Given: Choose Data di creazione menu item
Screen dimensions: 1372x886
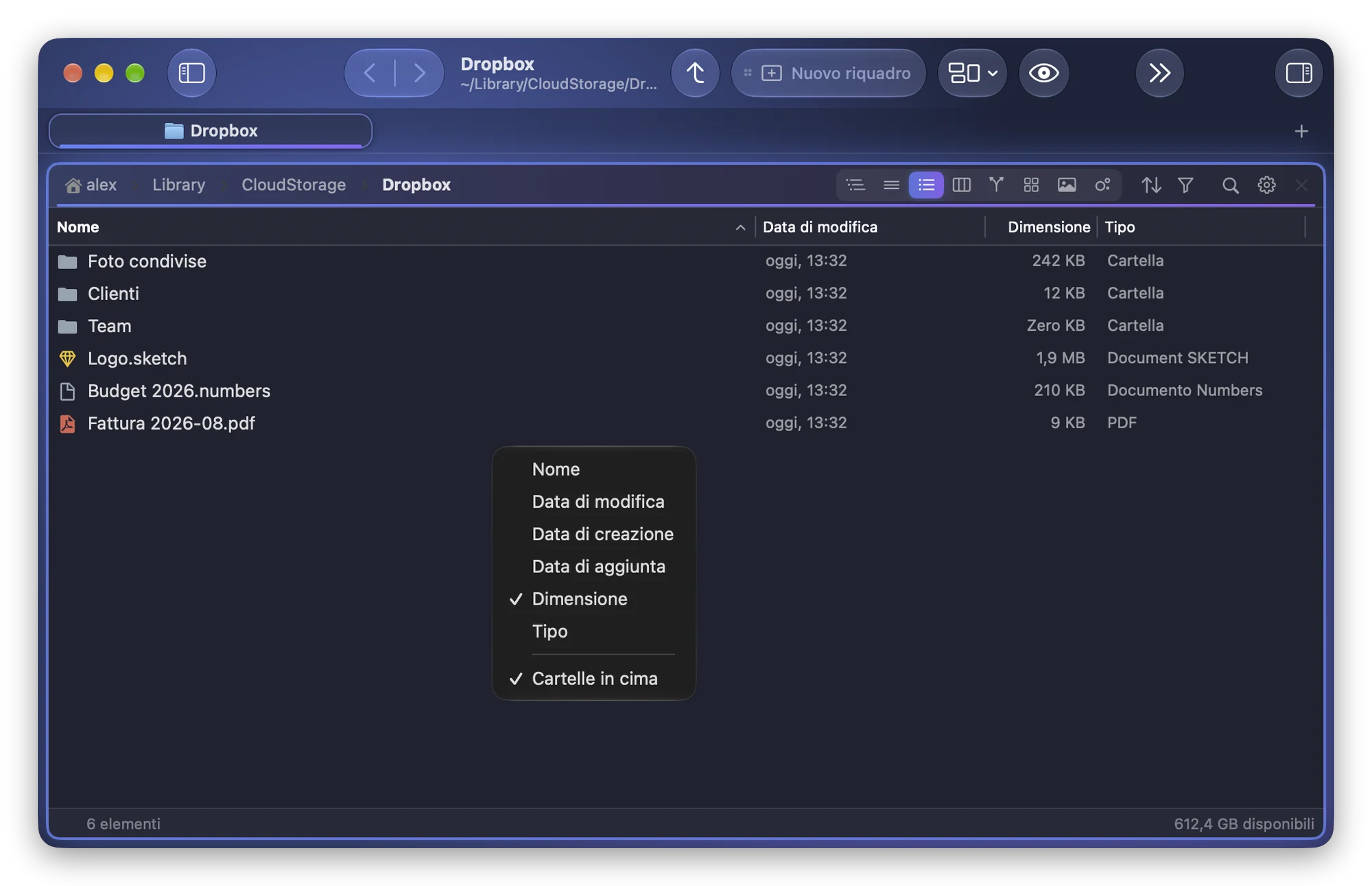Looking at the screenshot, I should [594, 534].
